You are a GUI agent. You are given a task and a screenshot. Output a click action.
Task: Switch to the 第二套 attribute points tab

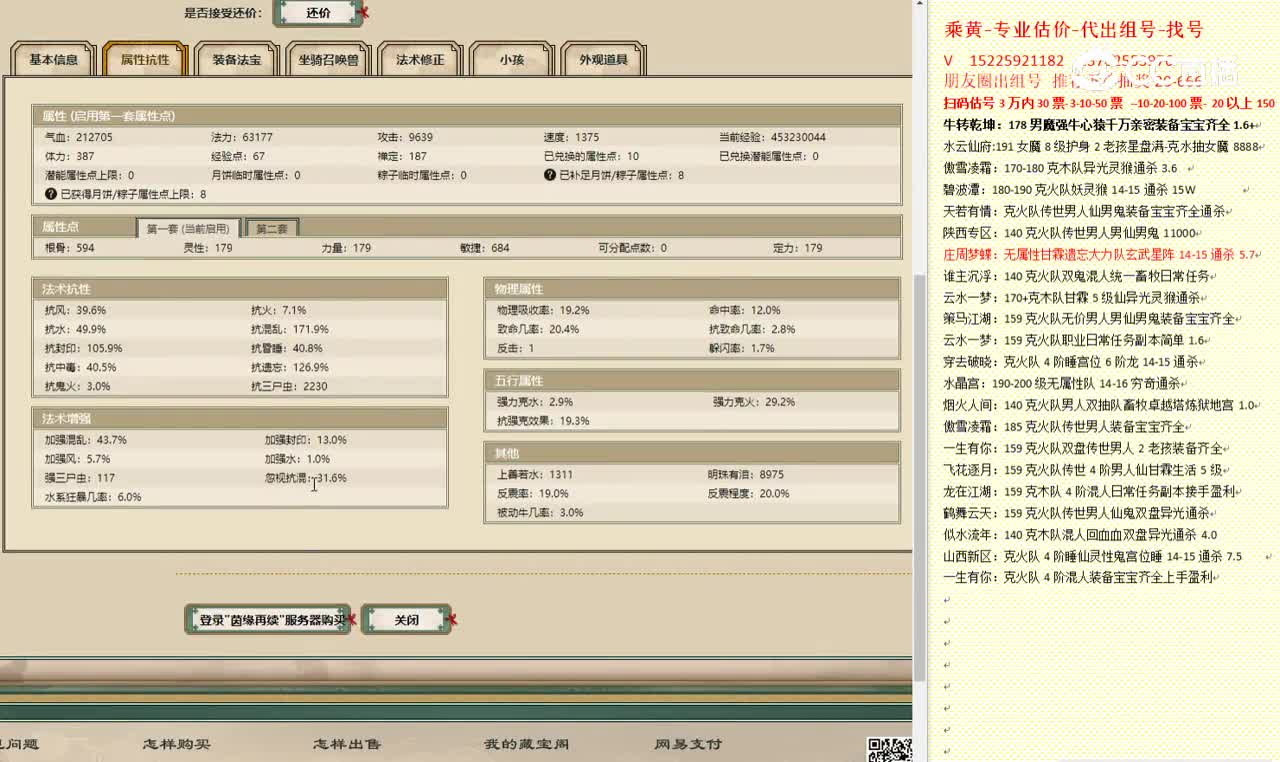271,228
